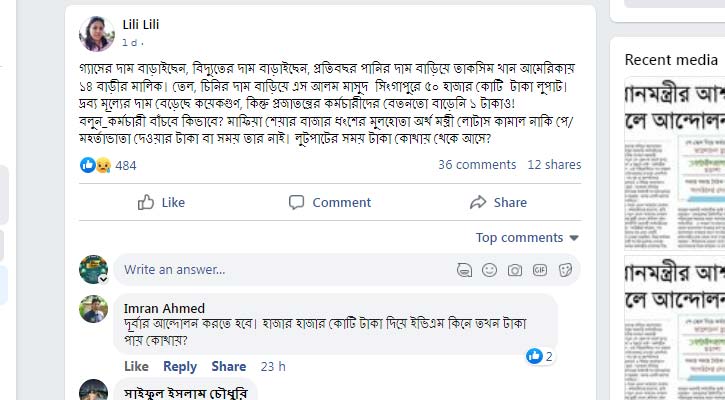Click the thumbs-up Like button on the post

click(x=161, y=202)
